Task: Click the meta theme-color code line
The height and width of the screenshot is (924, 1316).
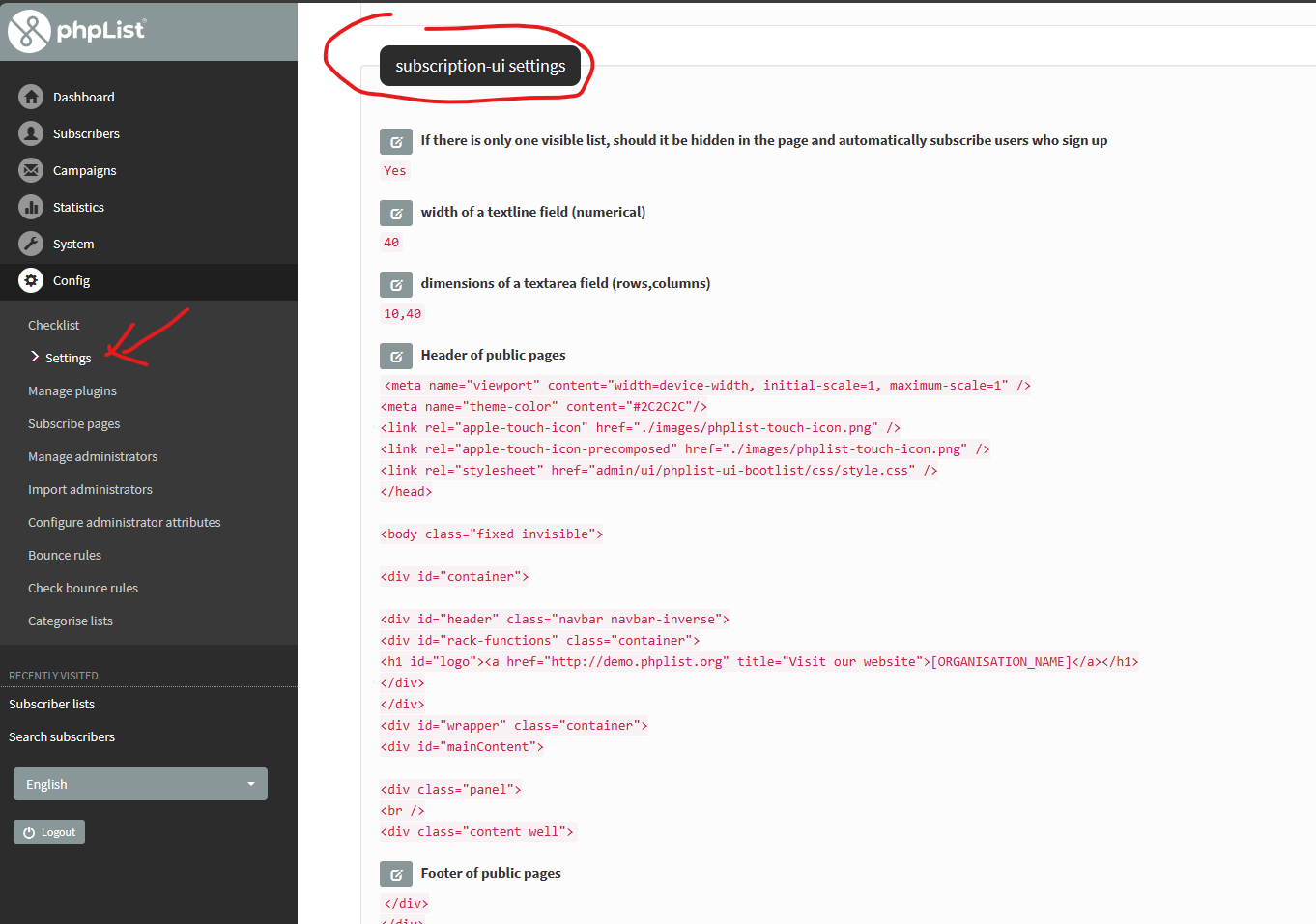Action: (x=545, y=407)
